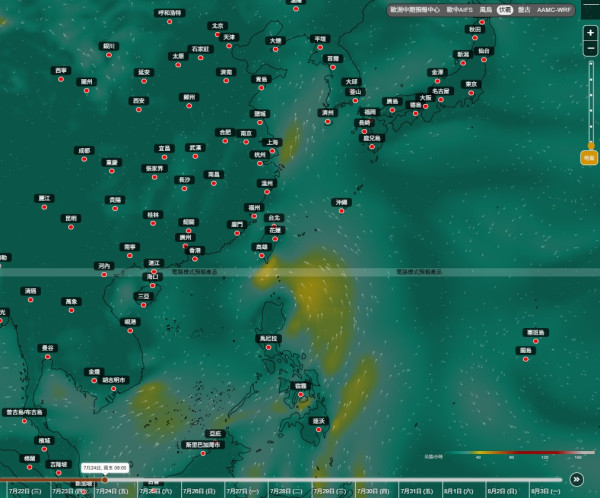Click the 釜山 city marker

pyautogui.click(x=355, y=101)
